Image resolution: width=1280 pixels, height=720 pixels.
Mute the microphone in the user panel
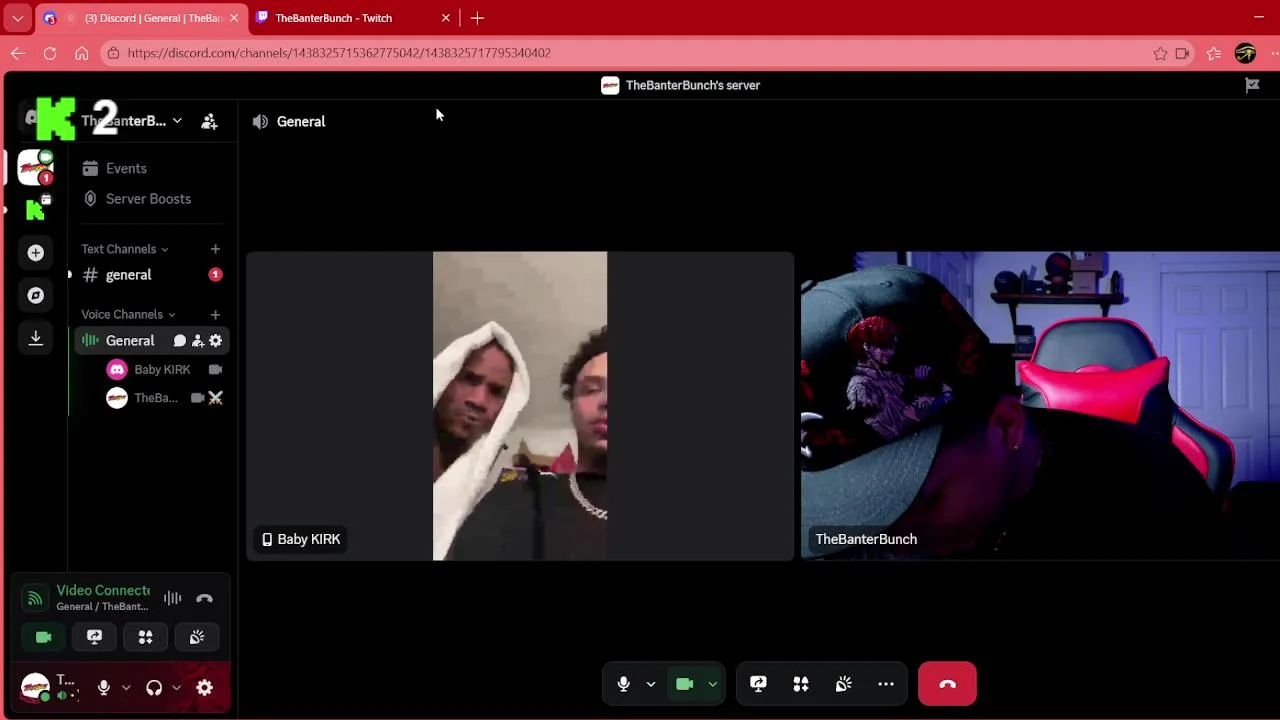(x=103, y=688)
